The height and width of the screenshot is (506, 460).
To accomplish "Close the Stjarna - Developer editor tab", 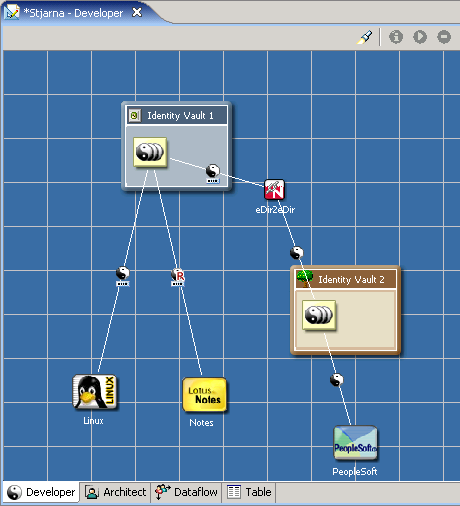I will click(x=137, y=13).
